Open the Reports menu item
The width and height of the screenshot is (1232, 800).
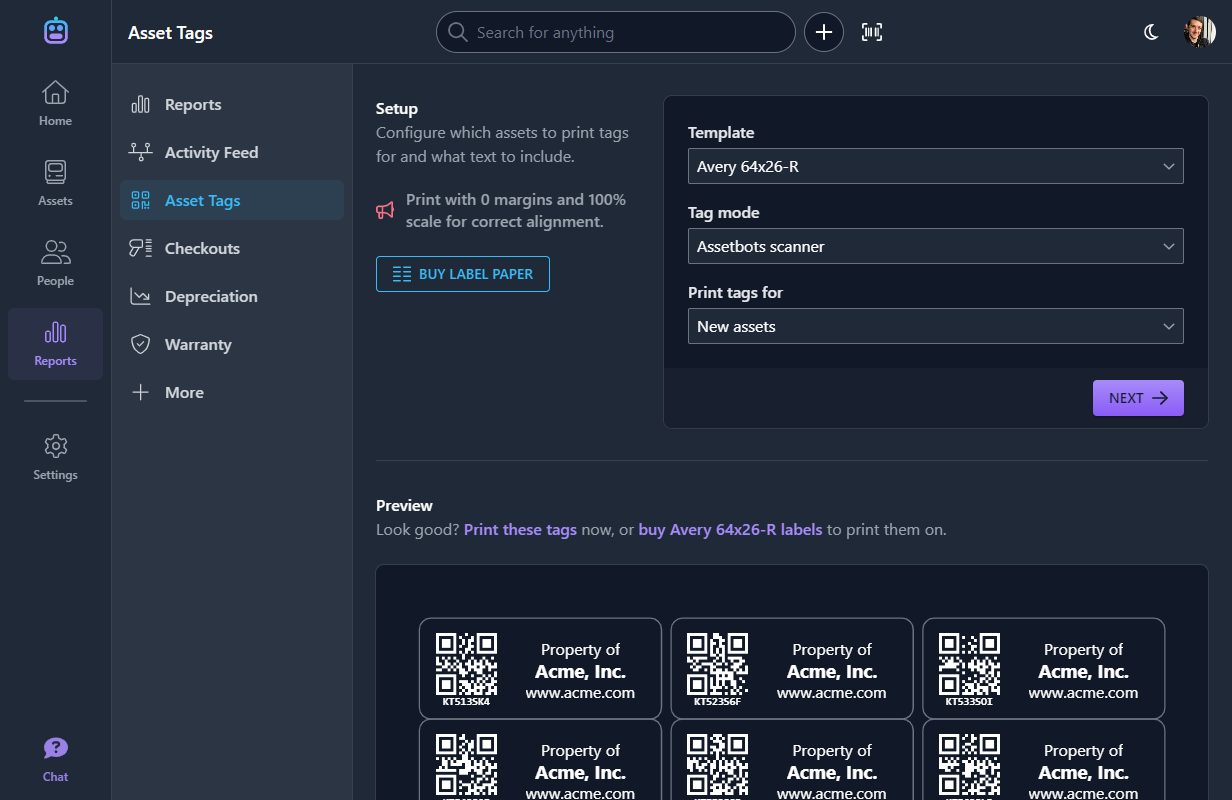click(232, 105)
